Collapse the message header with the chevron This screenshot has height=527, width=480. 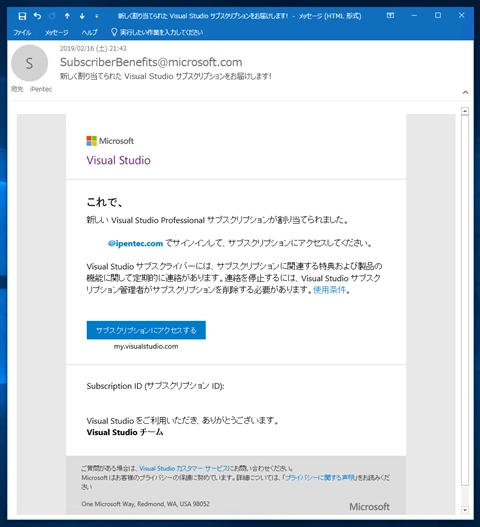465,92
